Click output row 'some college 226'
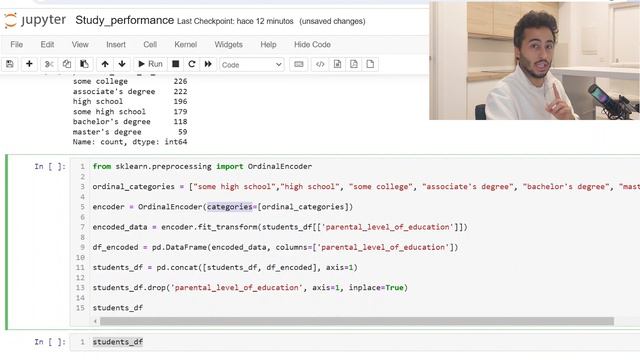Screen dimensions: 640x360 coord(130,81)
